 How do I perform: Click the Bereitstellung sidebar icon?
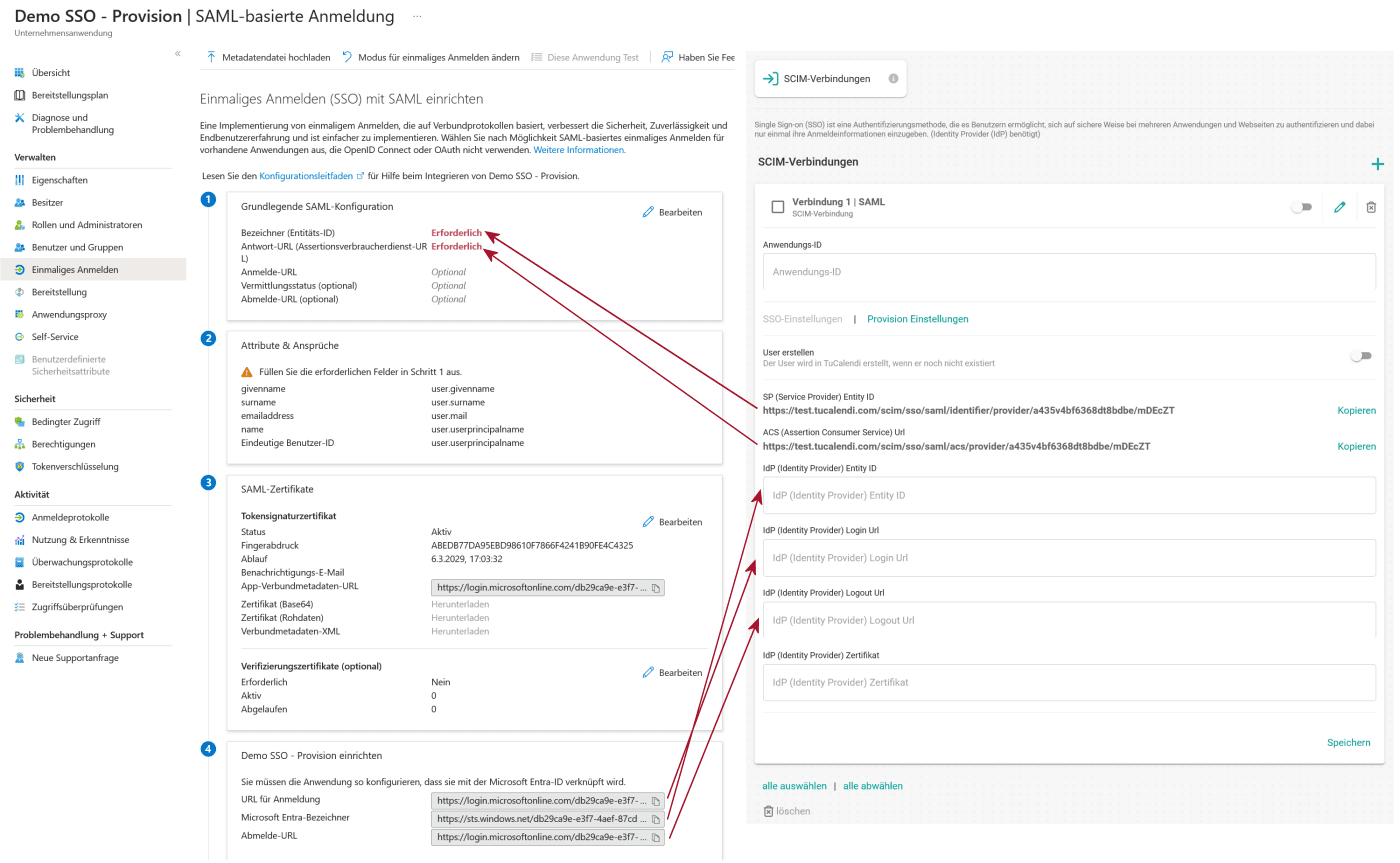click(20, 292)
